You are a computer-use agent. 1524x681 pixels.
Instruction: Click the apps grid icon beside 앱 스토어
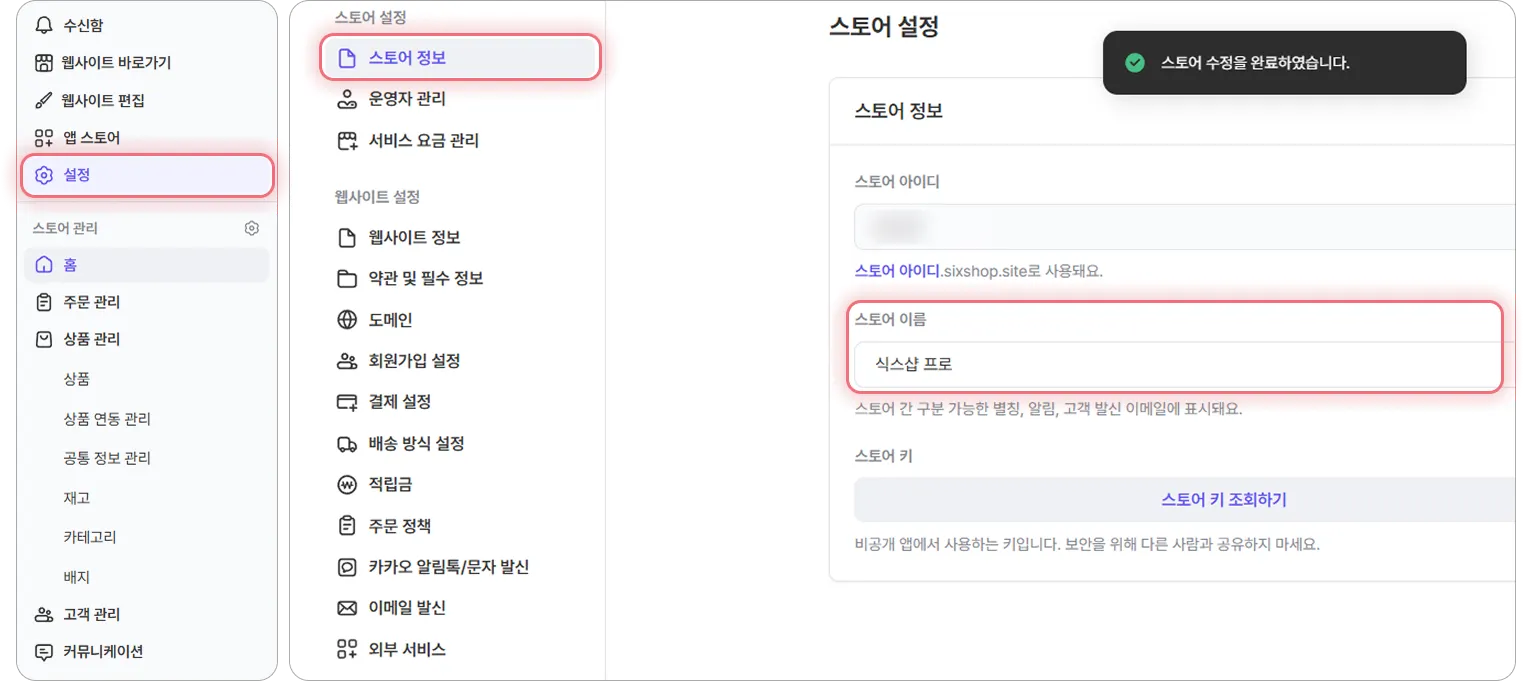tap(43, 138)
